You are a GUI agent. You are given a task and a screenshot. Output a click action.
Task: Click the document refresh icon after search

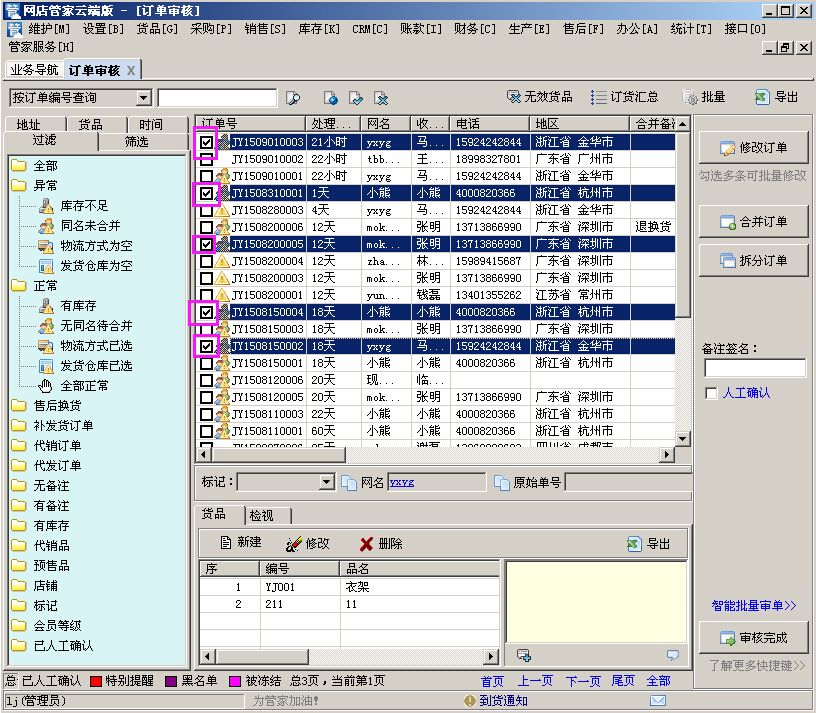(x=330, y=98)
